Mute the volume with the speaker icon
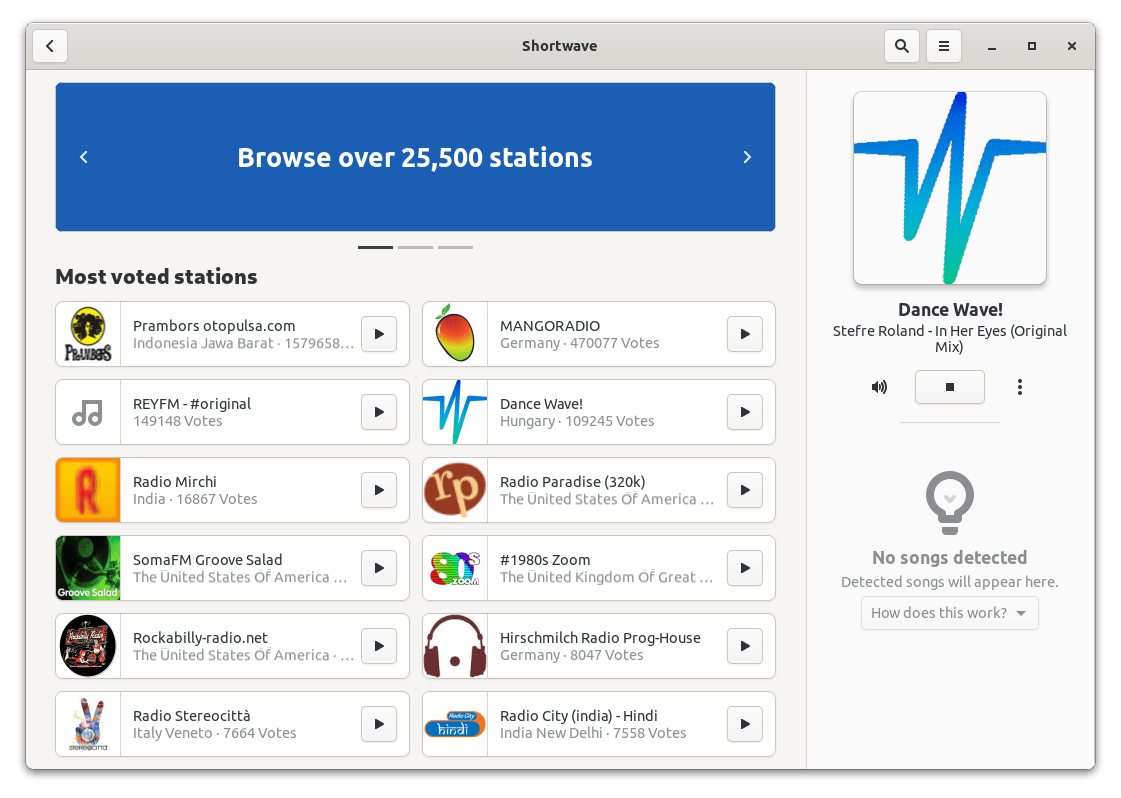Viewport: 1121px width, 798px height. point(879,387)
